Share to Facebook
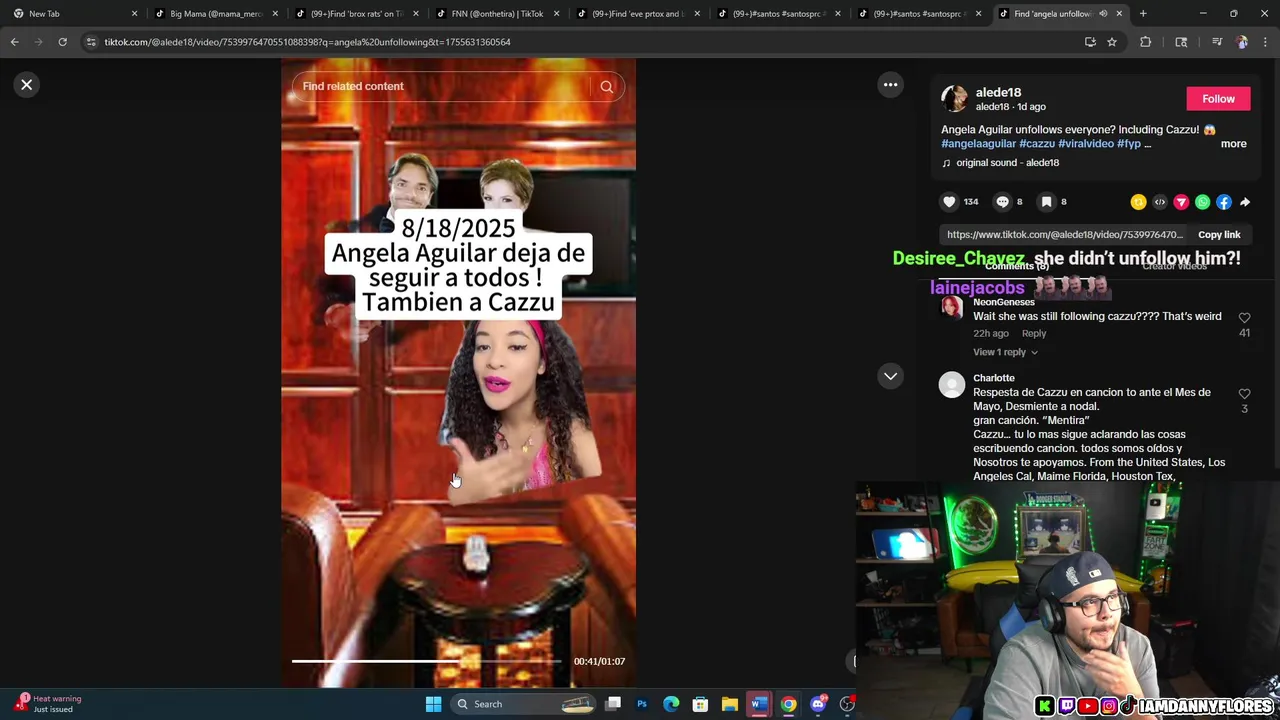 (1224, 202)
